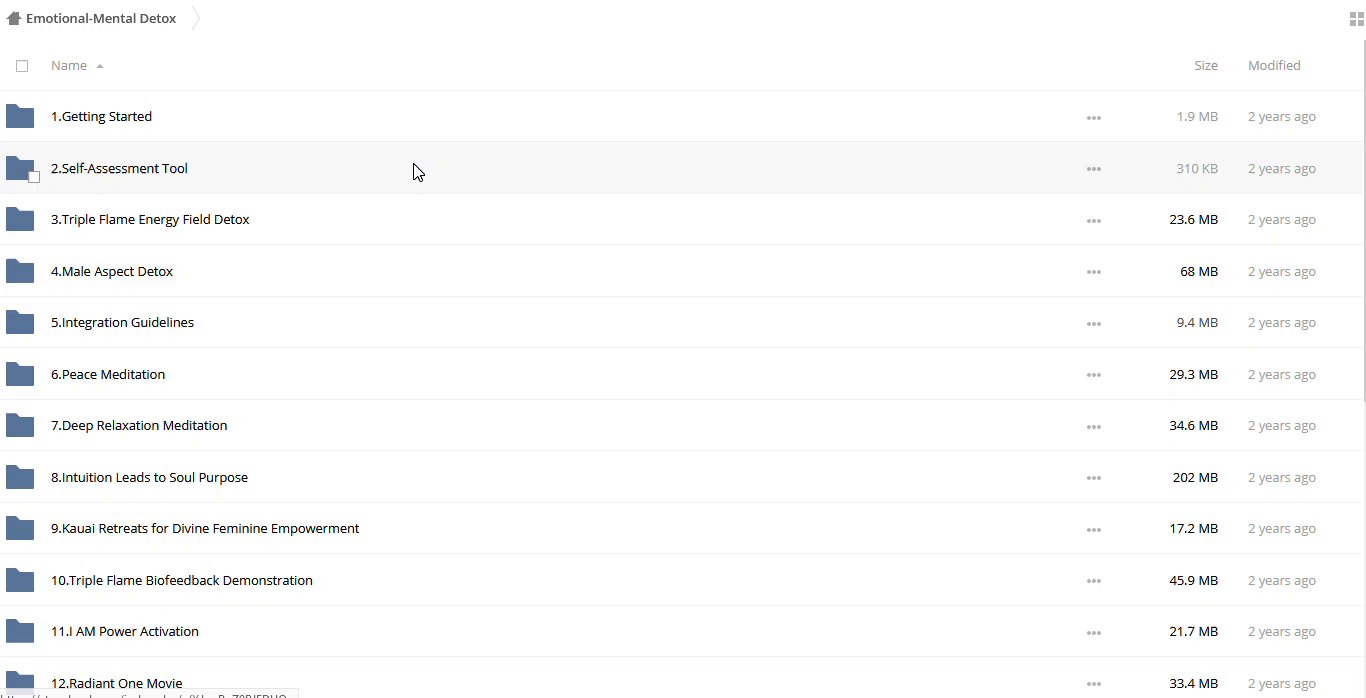The height and width of the screenshot is (698, 1366).
Task: Expand the options menu for 10.Triple Flame Biofeedback Demonstration
Action: (x=1093, y=581)
